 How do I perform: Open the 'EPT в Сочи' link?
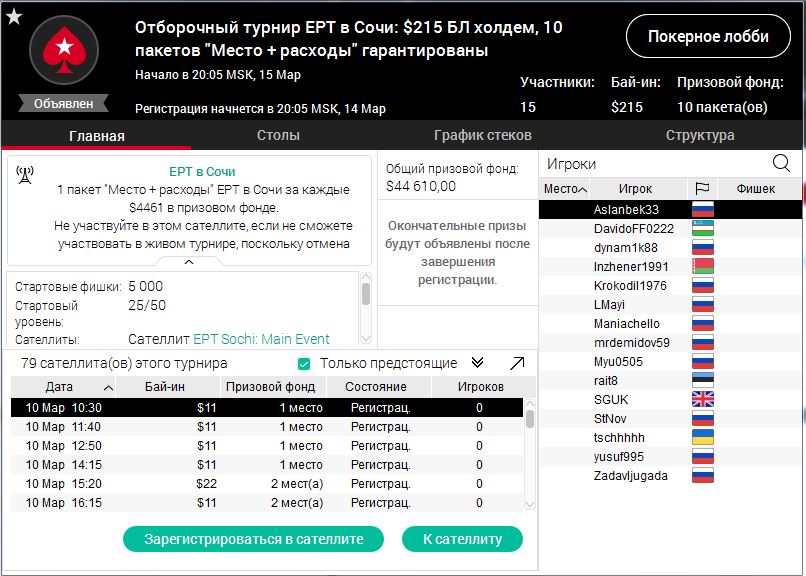tap(202, 172)
